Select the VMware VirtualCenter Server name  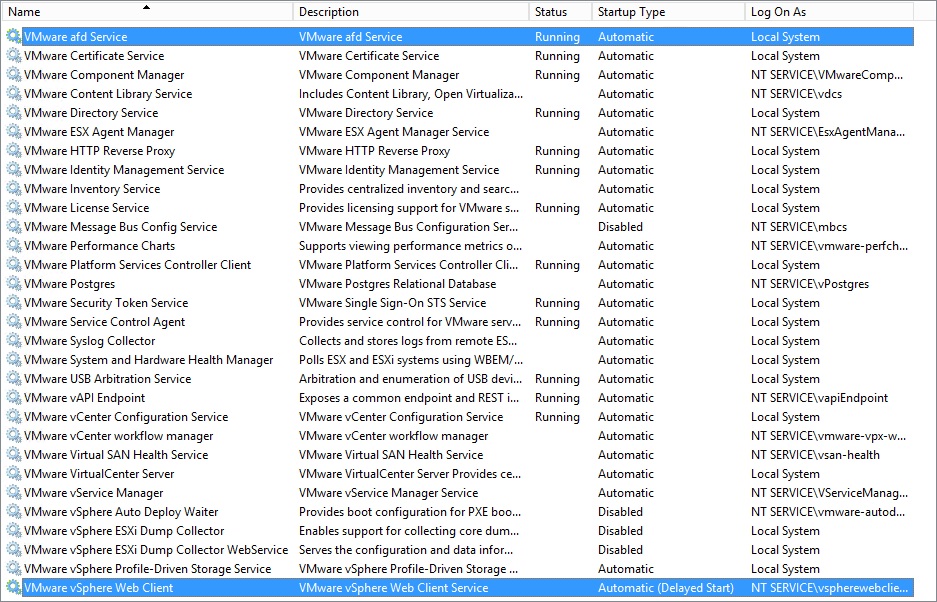coord(99,474)
